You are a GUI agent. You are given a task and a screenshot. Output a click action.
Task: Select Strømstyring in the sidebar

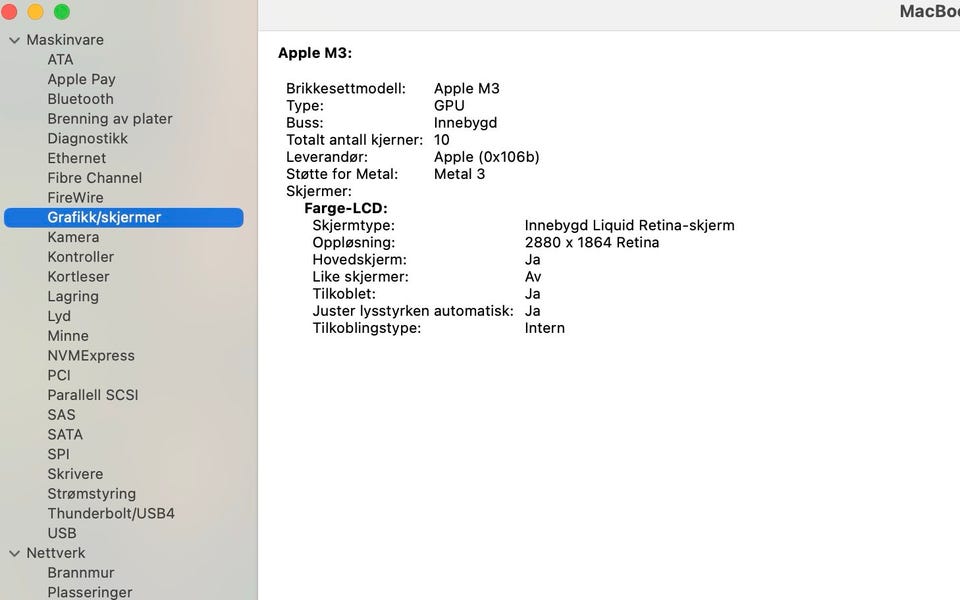click(91, 494)
